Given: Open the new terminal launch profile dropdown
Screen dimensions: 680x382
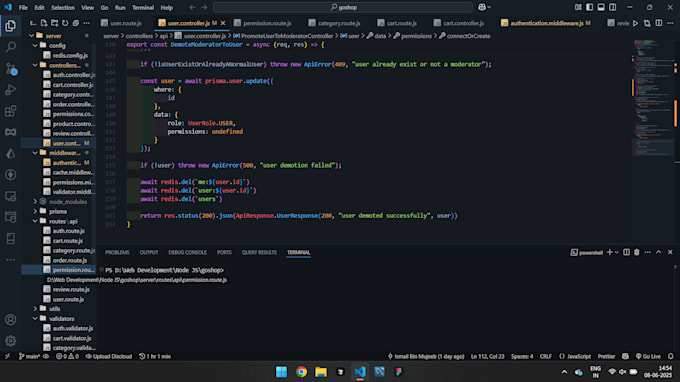Looking at the screenshot, I should (617, 252).
